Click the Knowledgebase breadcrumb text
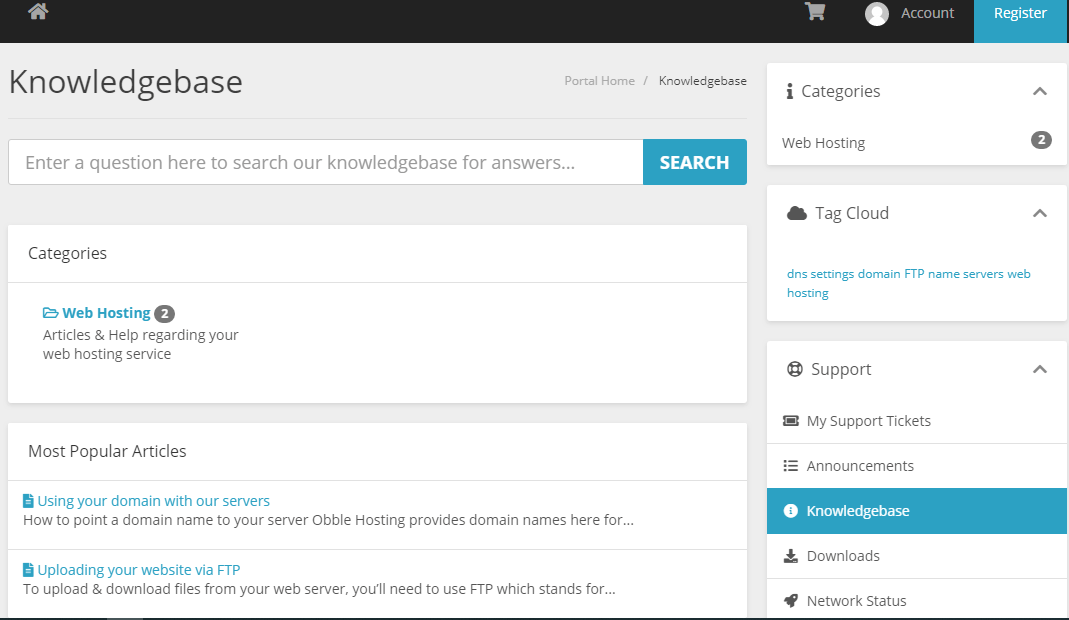The width and height of the screenshot is (1069, 620). pyautogui.click(x=702, y=80)
